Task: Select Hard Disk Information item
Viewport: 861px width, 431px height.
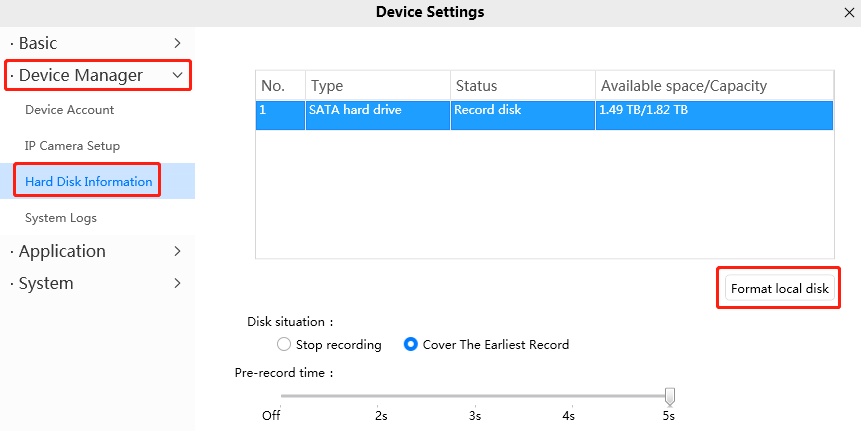Action: [88, 182]
